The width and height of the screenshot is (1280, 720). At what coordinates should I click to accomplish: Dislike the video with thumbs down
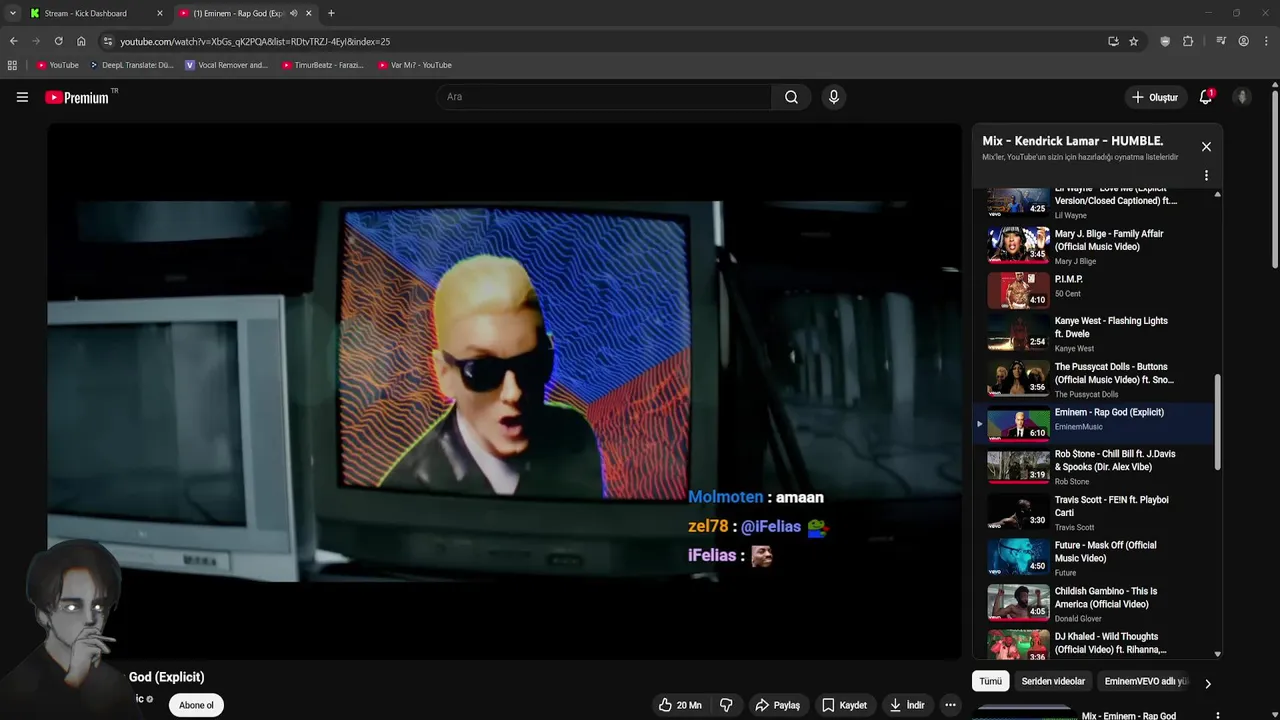(726, 705)
